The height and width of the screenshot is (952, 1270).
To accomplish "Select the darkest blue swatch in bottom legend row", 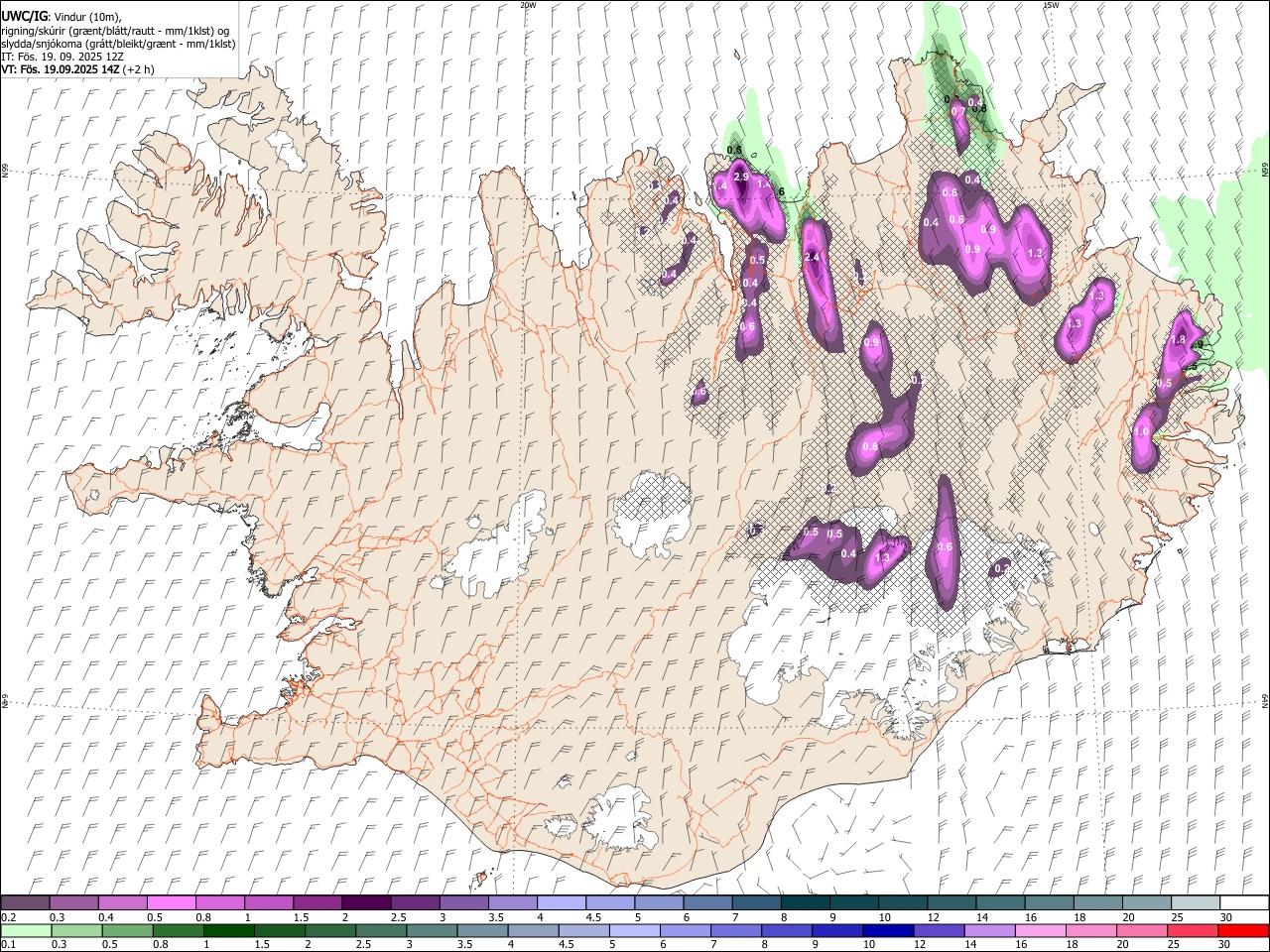I will click(889, 930).
